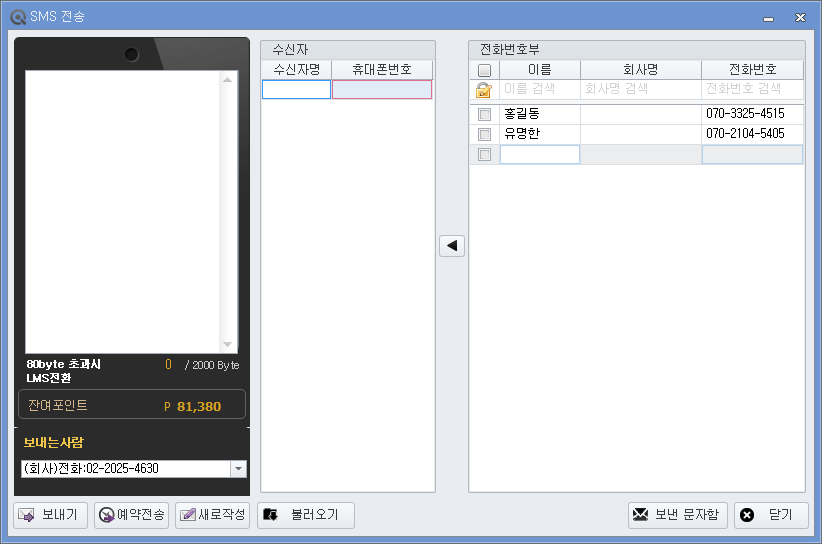The image size is (822, 544).
Task: Tick the checkbox for 홍길동
Action: (484, 114)
